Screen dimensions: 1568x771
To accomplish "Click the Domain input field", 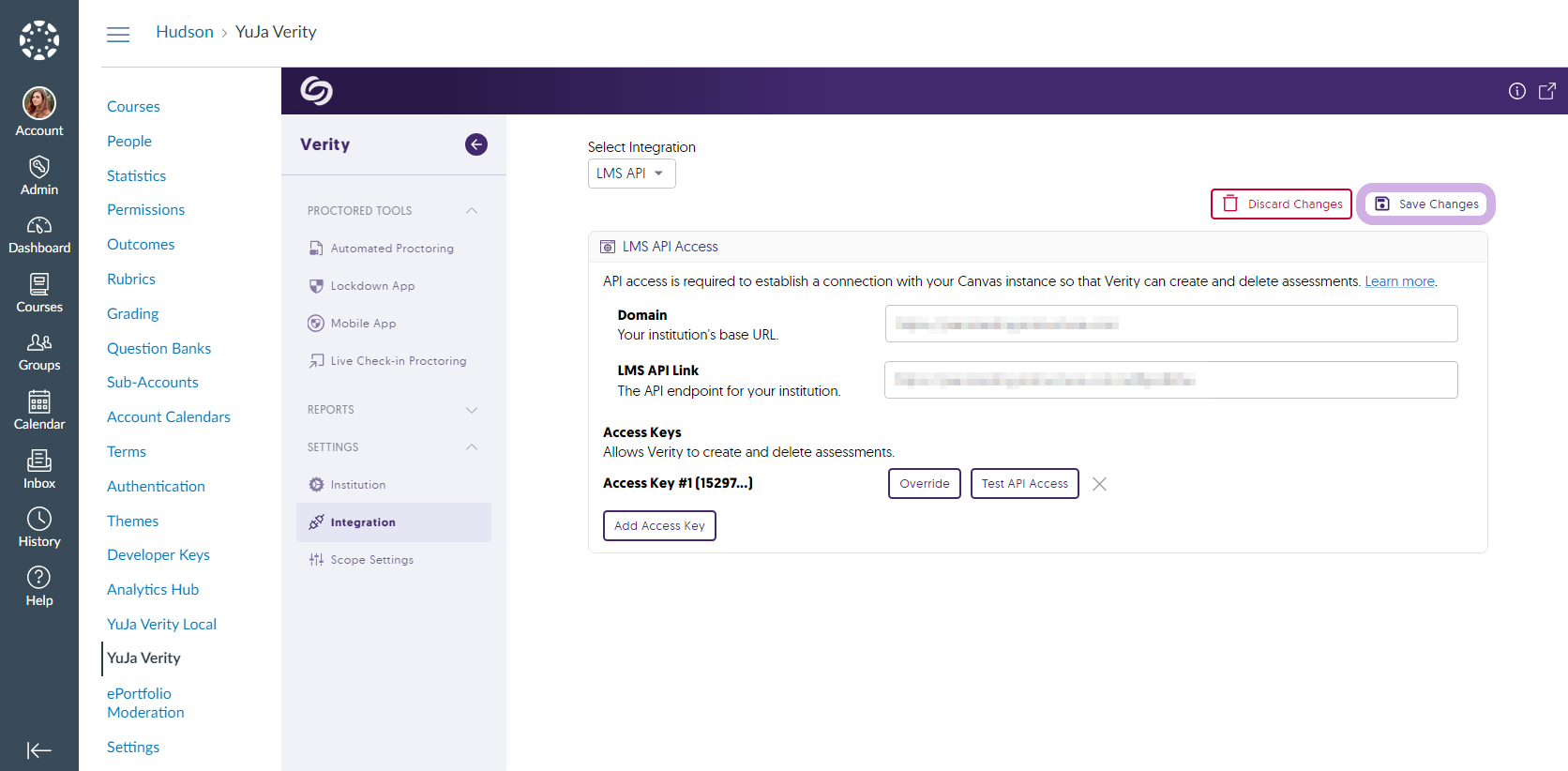I will (1171, 324).
